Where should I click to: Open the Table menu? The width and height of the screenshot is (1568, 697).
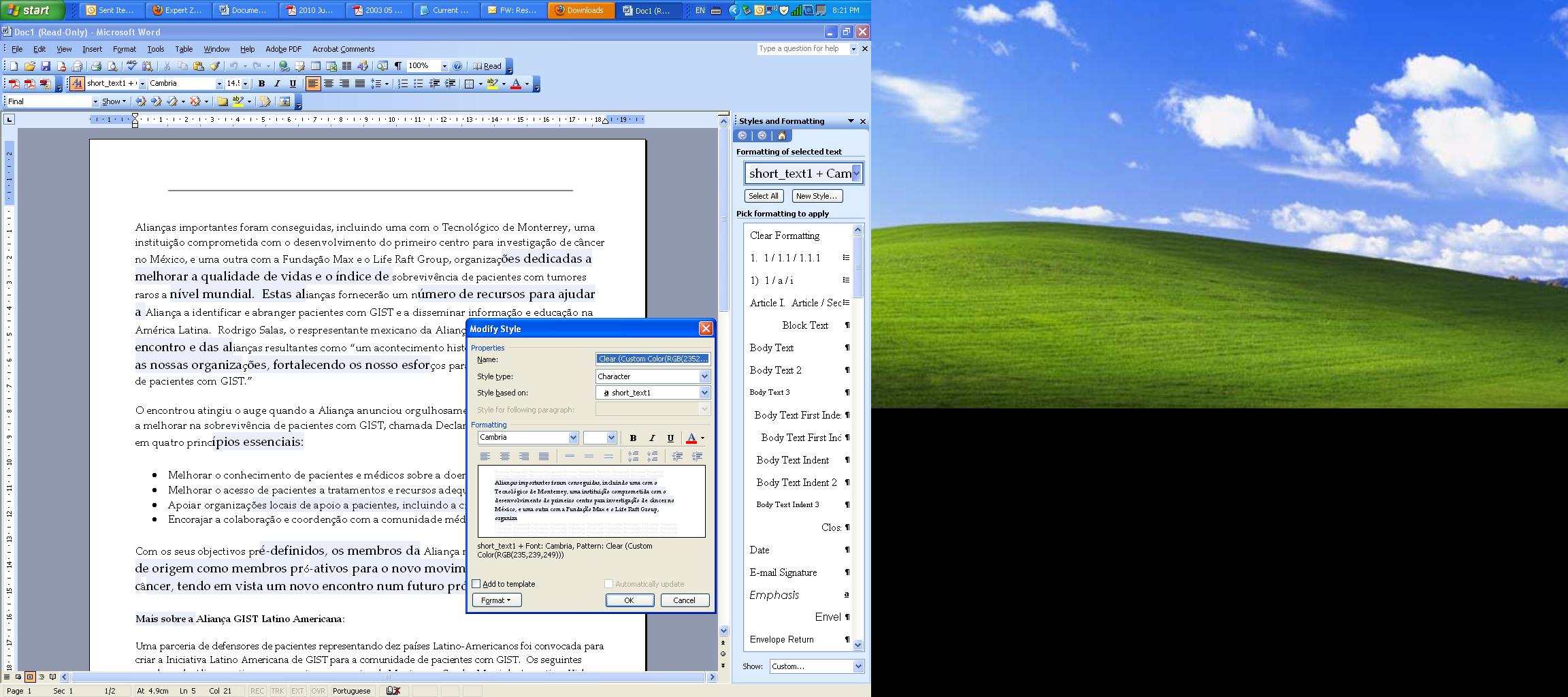[x=184, y=49]
